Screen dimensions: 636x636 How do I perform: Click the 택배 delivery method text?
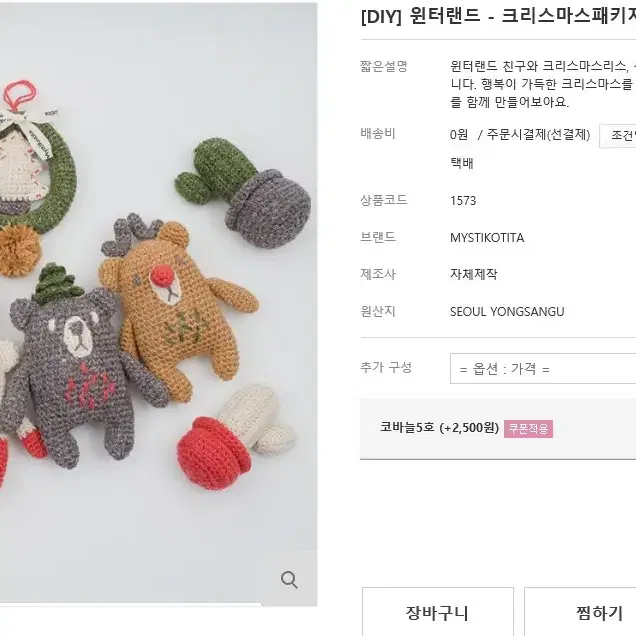(462, 163)
